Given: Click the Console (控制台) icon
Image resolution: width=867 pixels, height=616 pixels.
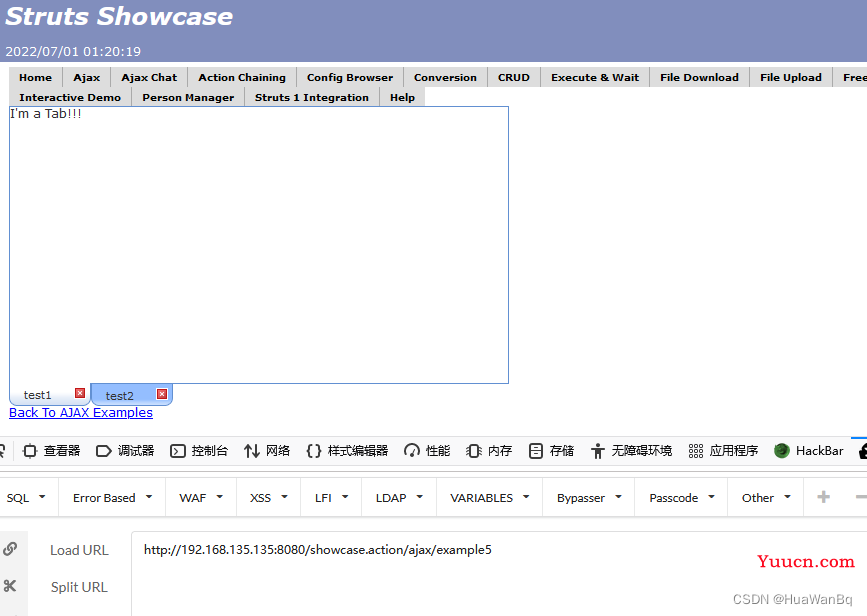Looking at the screenshot, I should point(177,451).
